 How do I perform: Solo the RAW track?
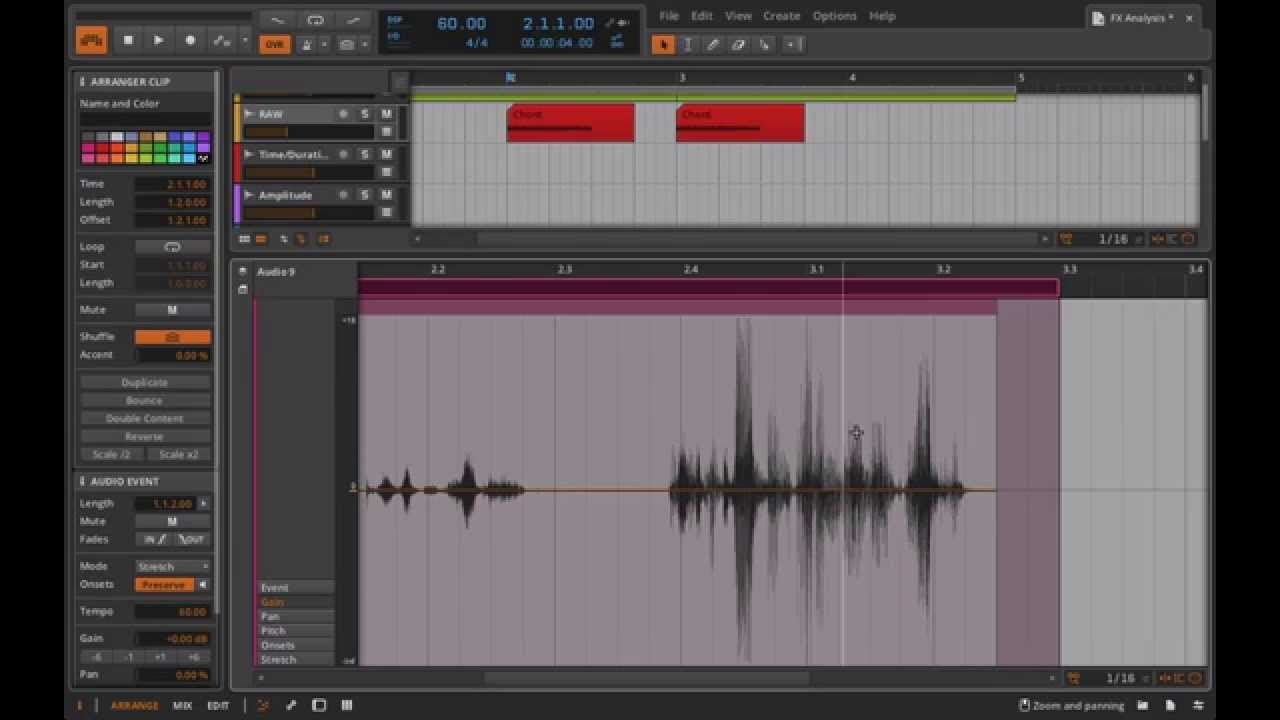364,114
